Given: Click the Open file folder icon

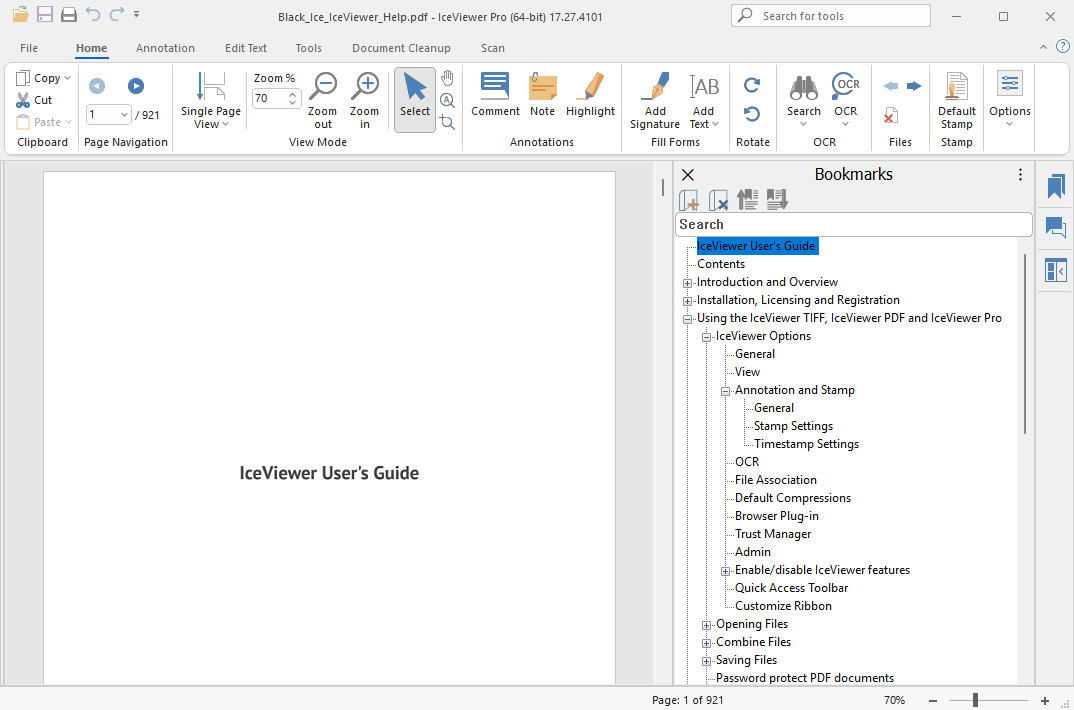Looking at the screenshot, I should (x=21, y=14).
